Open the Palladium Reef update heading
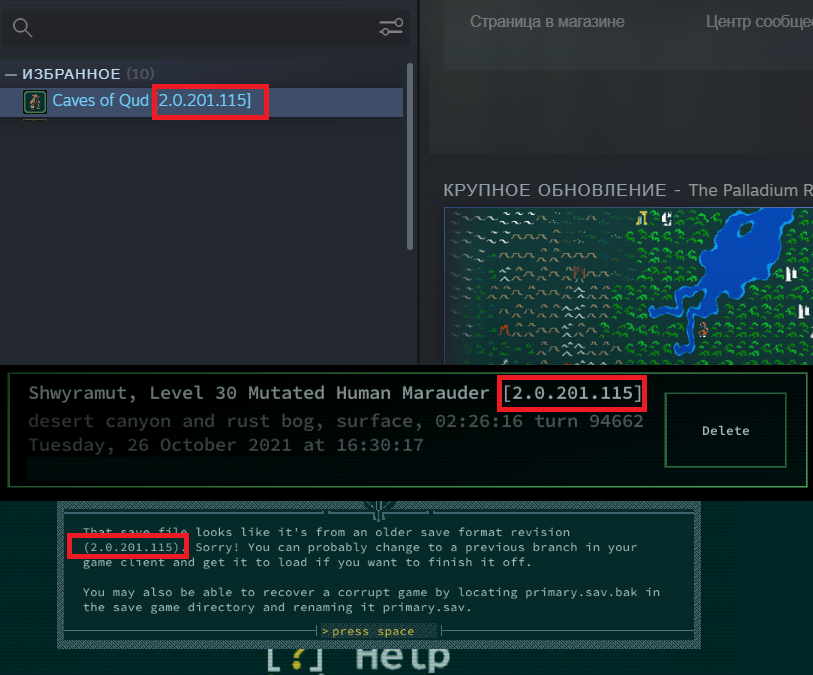The width and height of the screenshot is (813, 675). click(x=628, y=190)
